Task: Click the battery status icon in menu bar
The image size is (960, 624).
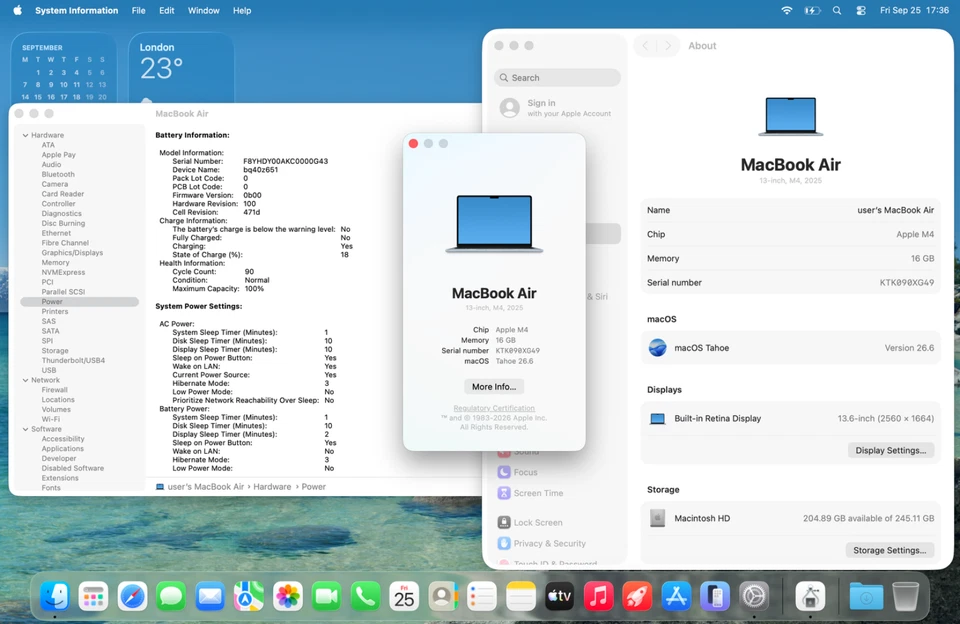Action: tap(812, 10)
